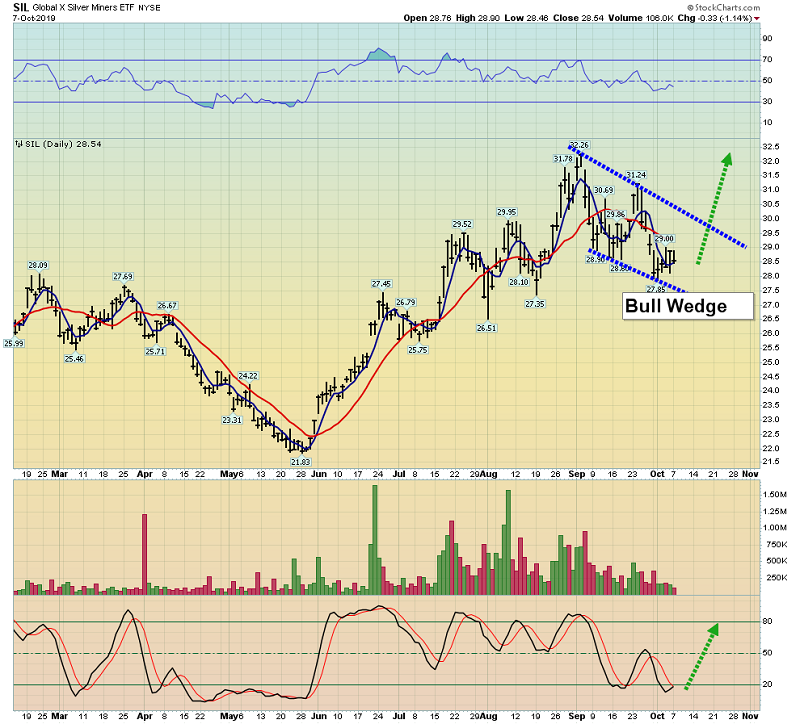
Task: Click the 27.45 price label
Action: click(x=381, y=284)
